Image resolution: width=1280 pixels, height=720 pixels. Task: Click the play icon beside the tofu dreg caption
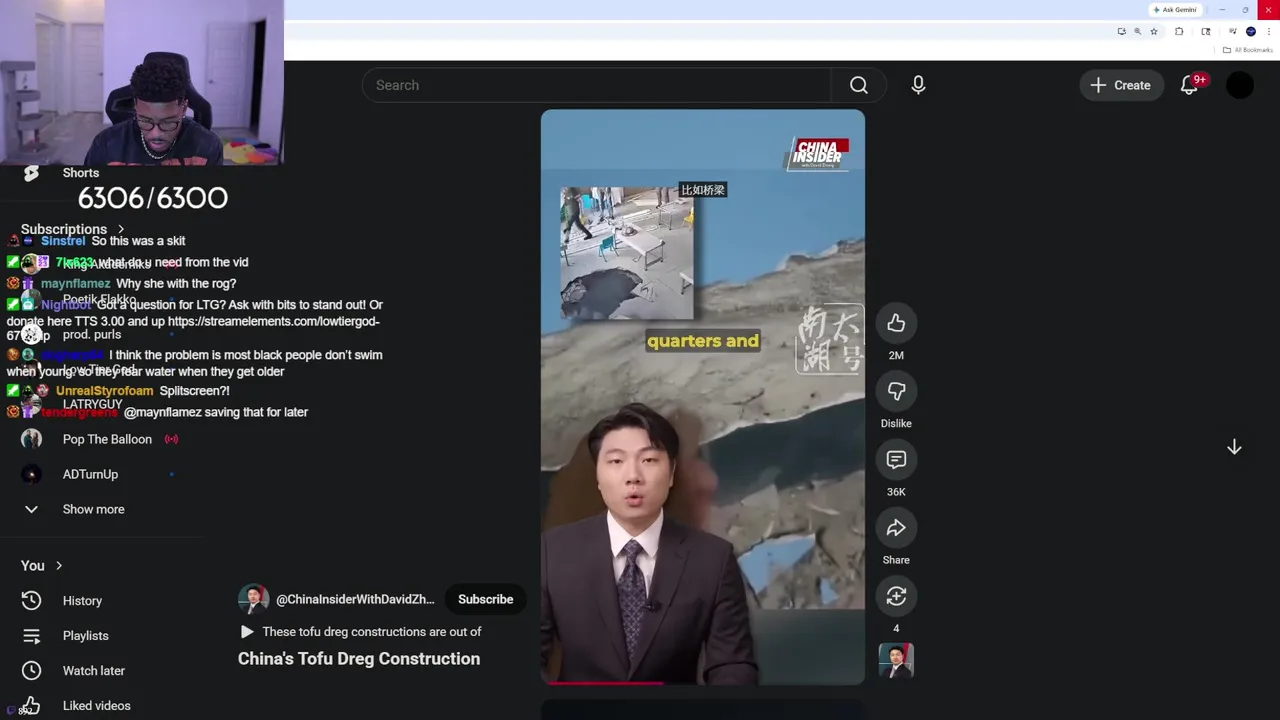tap(246, 632)
